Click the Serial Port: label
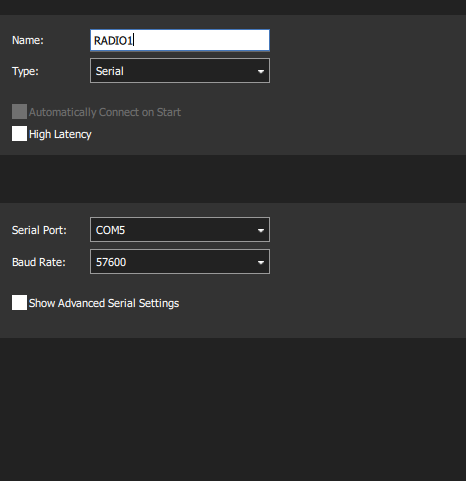 click(39, 230)
